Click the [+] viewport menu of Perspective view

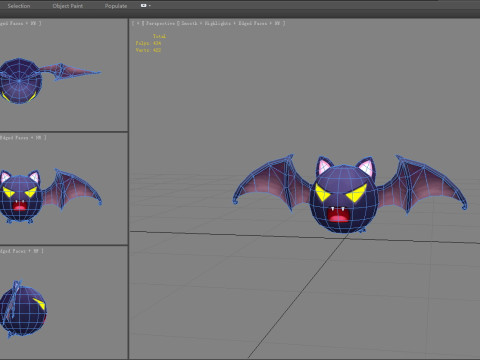click(138, 23)
